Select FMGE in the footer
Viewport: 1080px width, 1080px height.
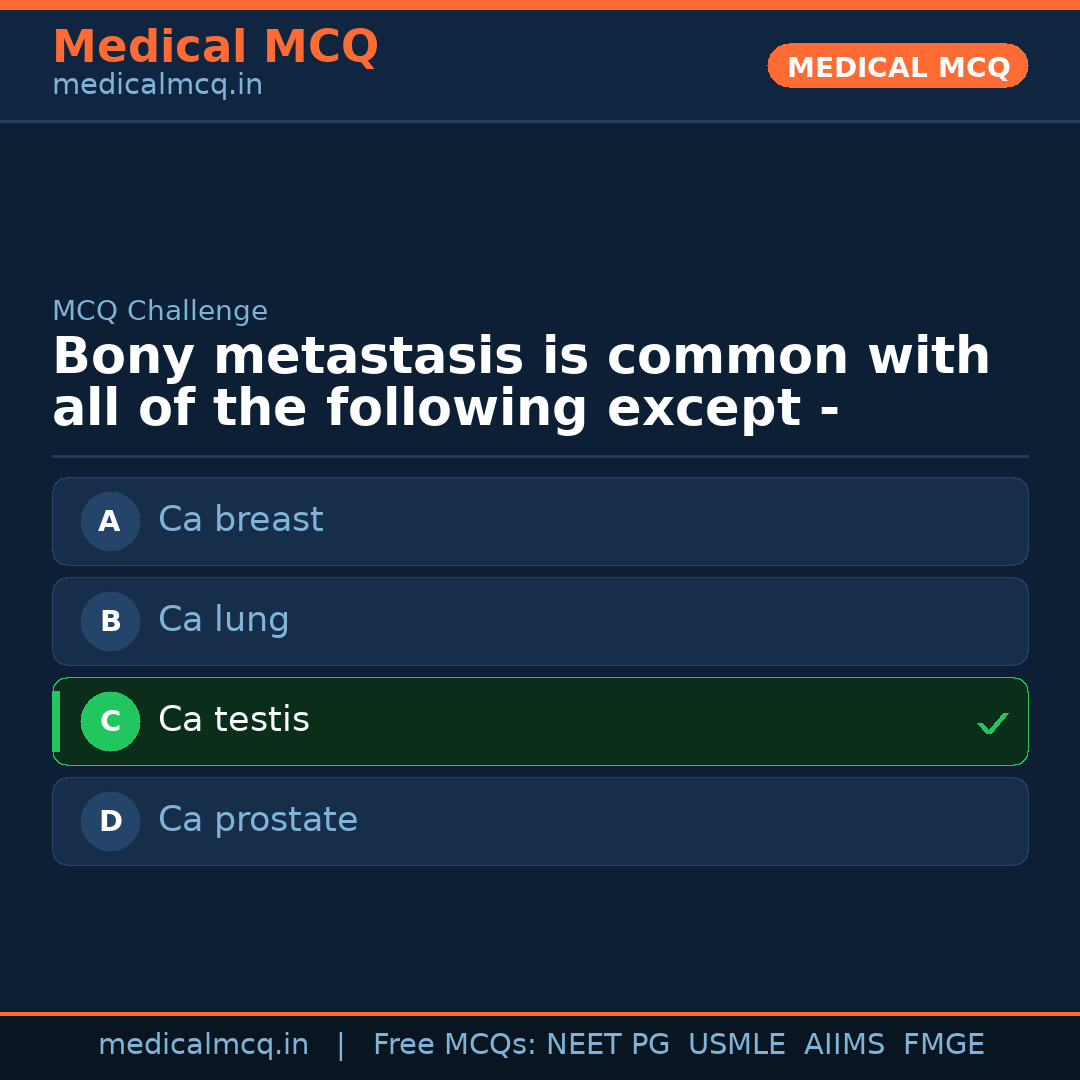pos(943,1045)
